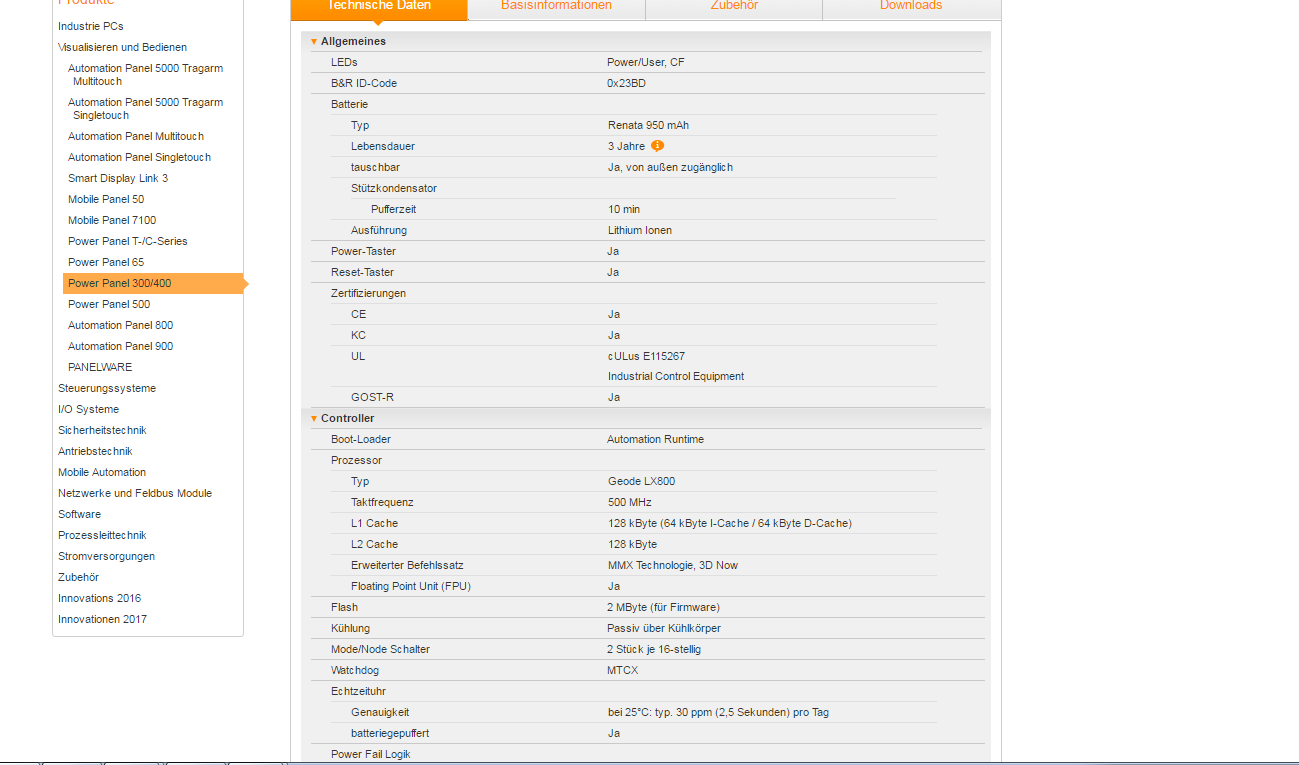Open I/O Systeme category
This screenshot has height=765, width=1299.
pyautogui.click(x=88, y=409)
